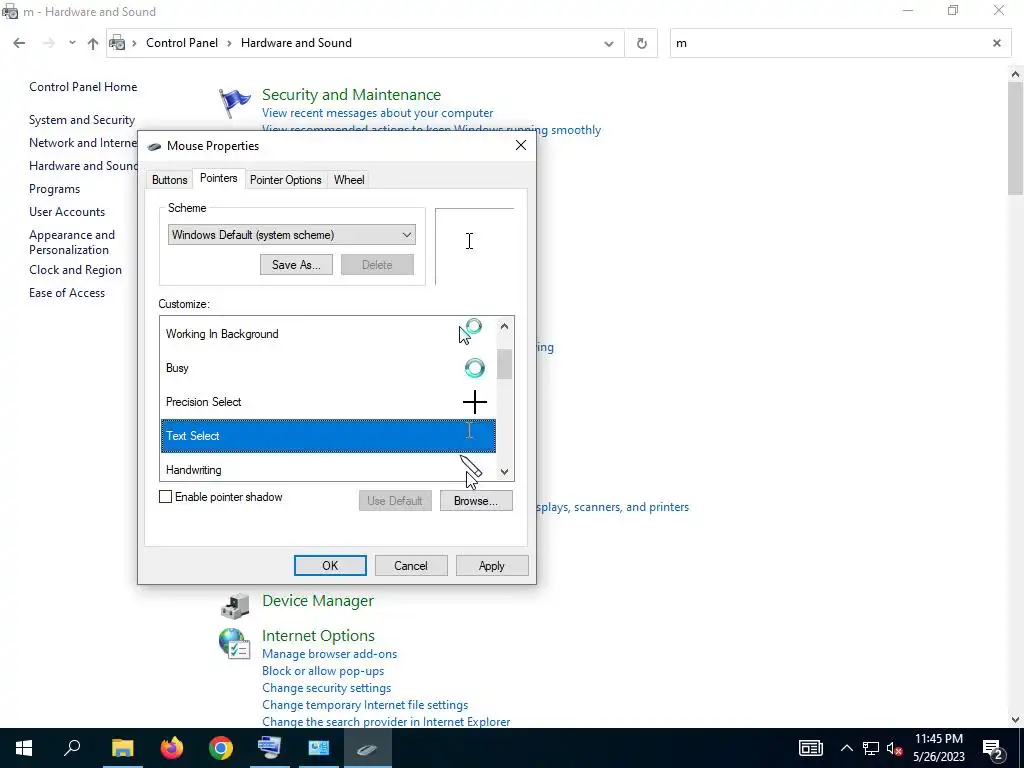Open the Mouse Properties taskbar icon
Screen dimensions: 1024x768
point(367,748)
